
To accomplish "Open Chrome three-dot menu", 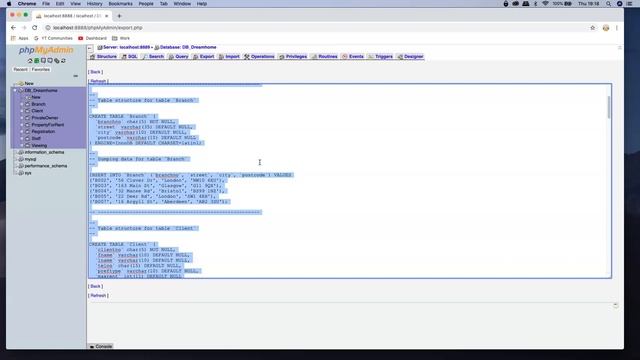I will [x=617, y=28].
